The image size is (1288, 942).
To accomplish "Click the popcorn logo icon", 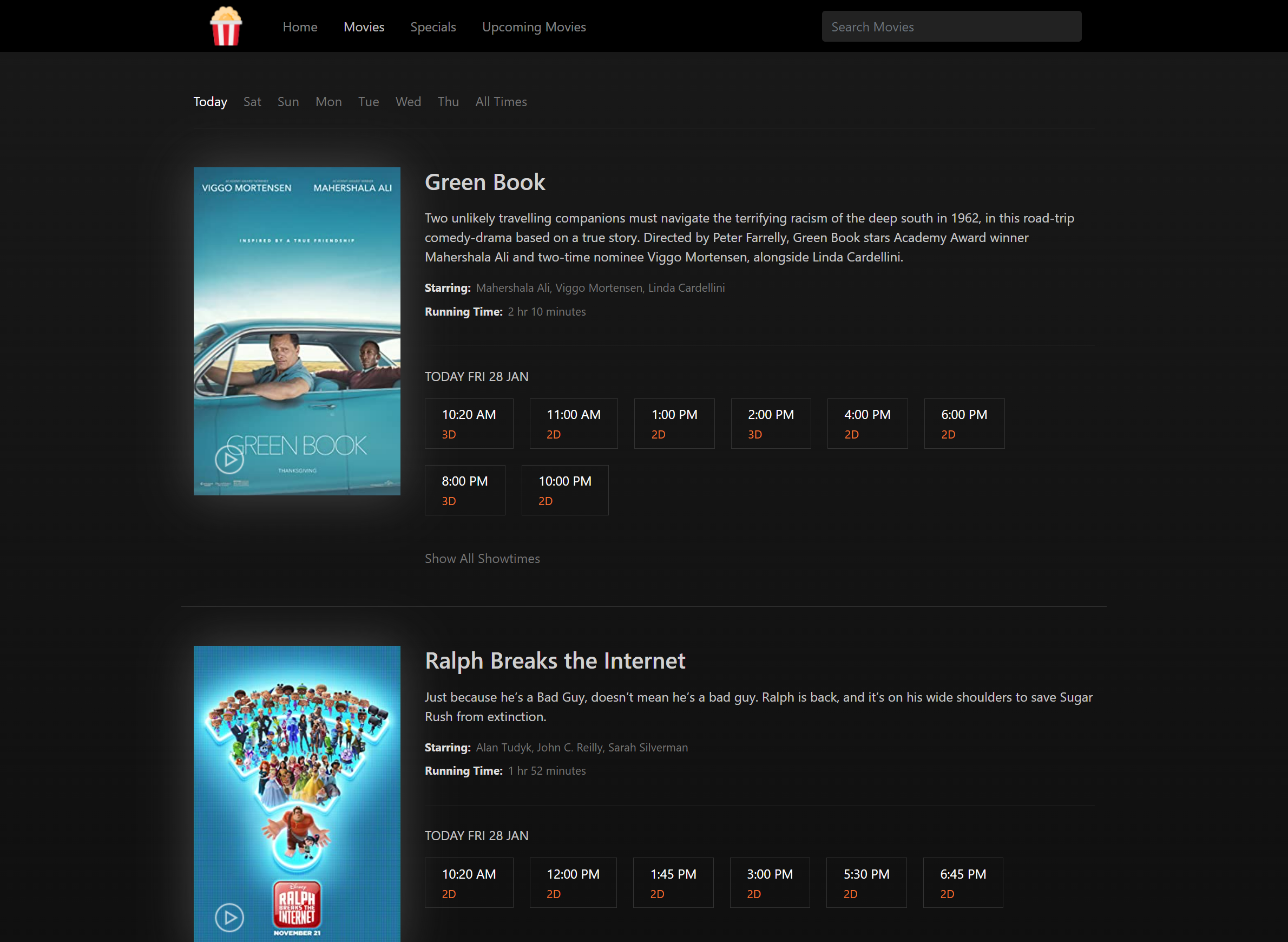I will pyautogui.click(x=226, y=26).
